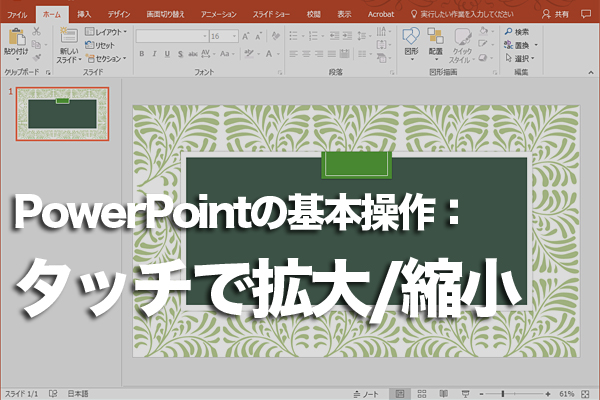Open the Arrange (配置) menu

[435, 44]
